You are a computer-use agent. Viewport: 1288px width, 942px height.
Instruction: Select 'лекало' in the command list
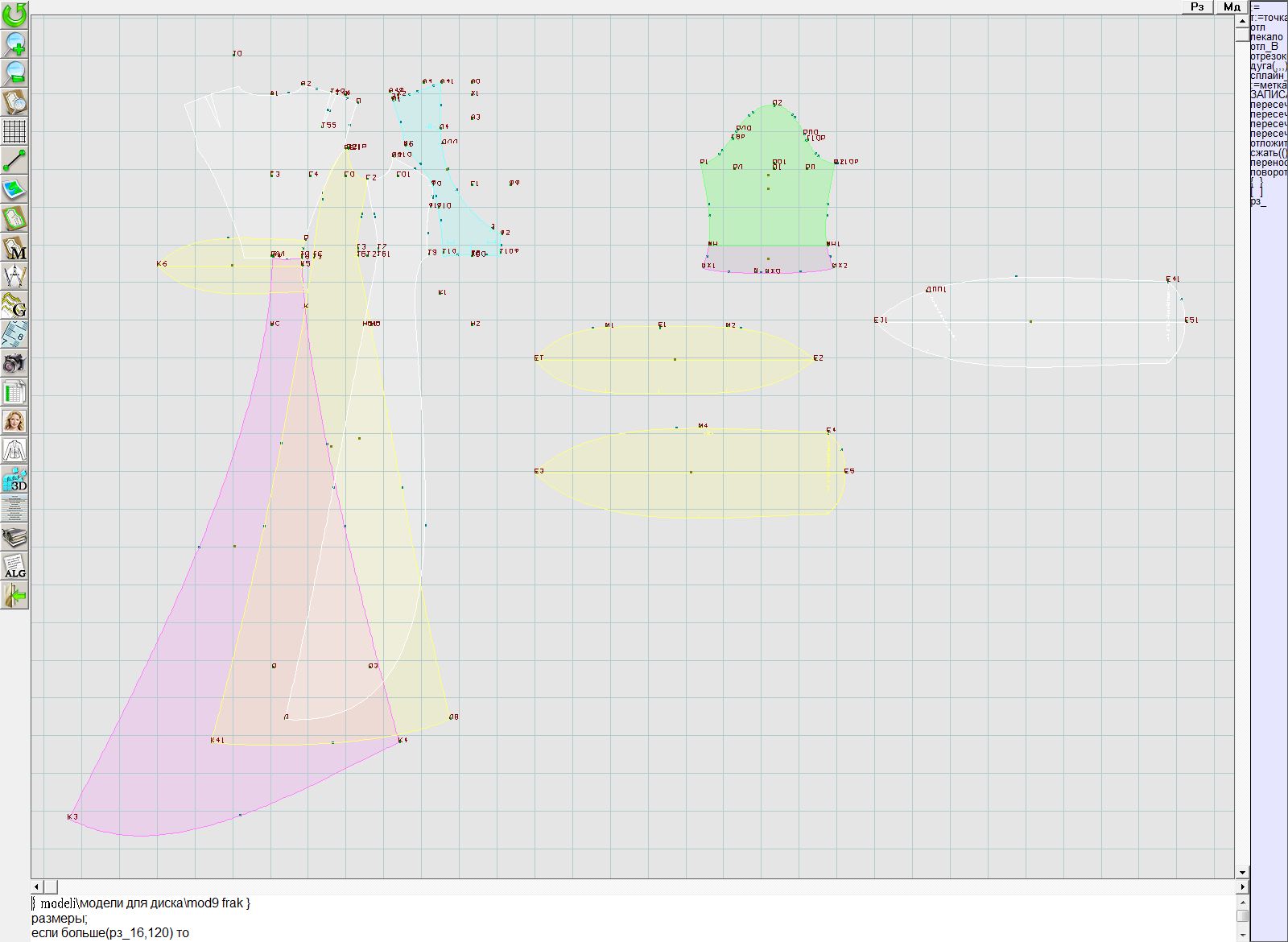pyautogui.click(x=1267, y=37)
